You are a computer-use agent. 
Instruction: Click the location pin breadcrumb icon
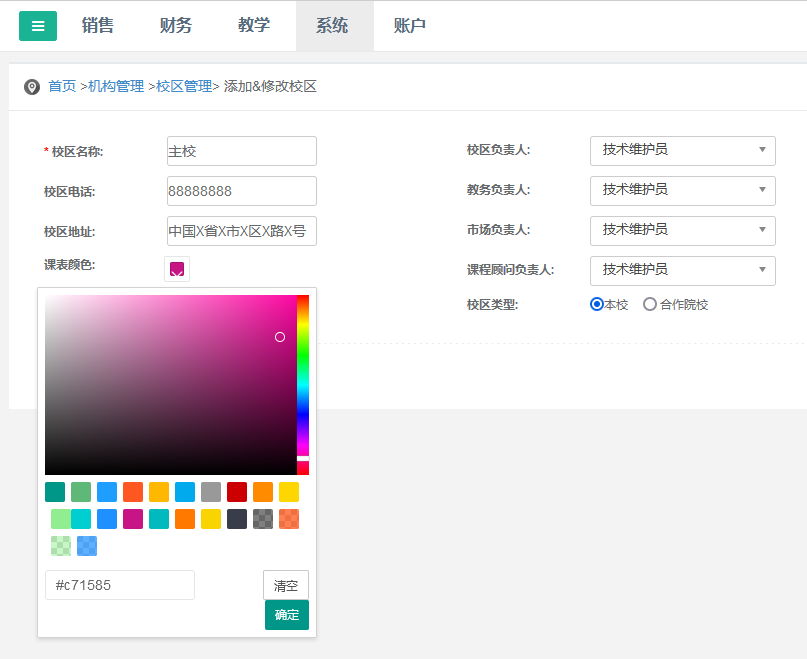tap(32, 87)
